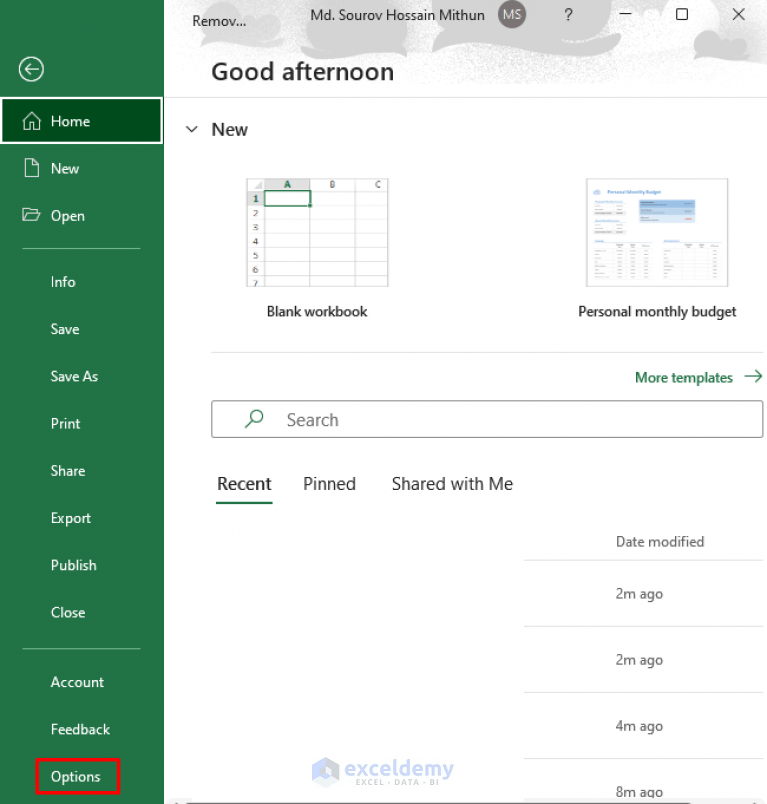
Task: Select Personal monthly budget template thumbnail
Action: tap(657, 232)
